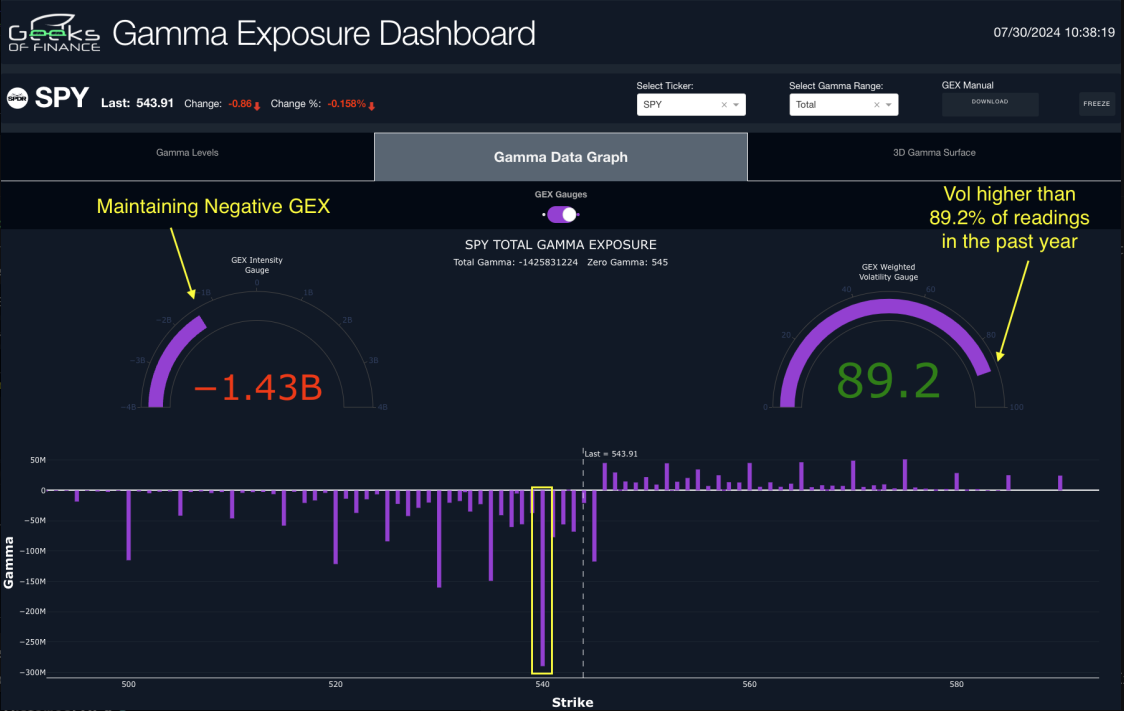This screenshot has width=1124, height=711.
Task: Click the -1.43B gauge value
Action: coord(257,388)
